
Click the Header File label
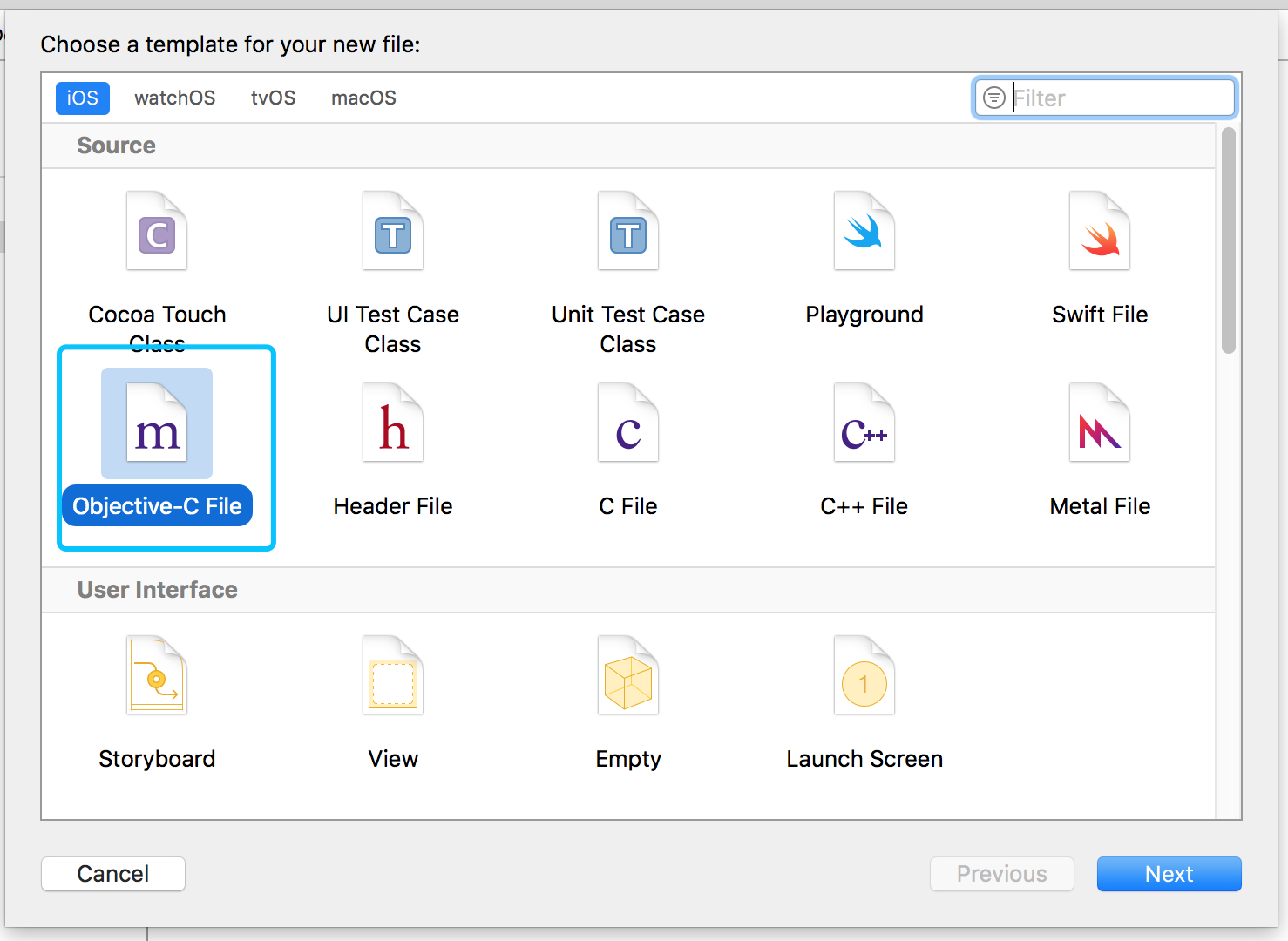point(393,506)
